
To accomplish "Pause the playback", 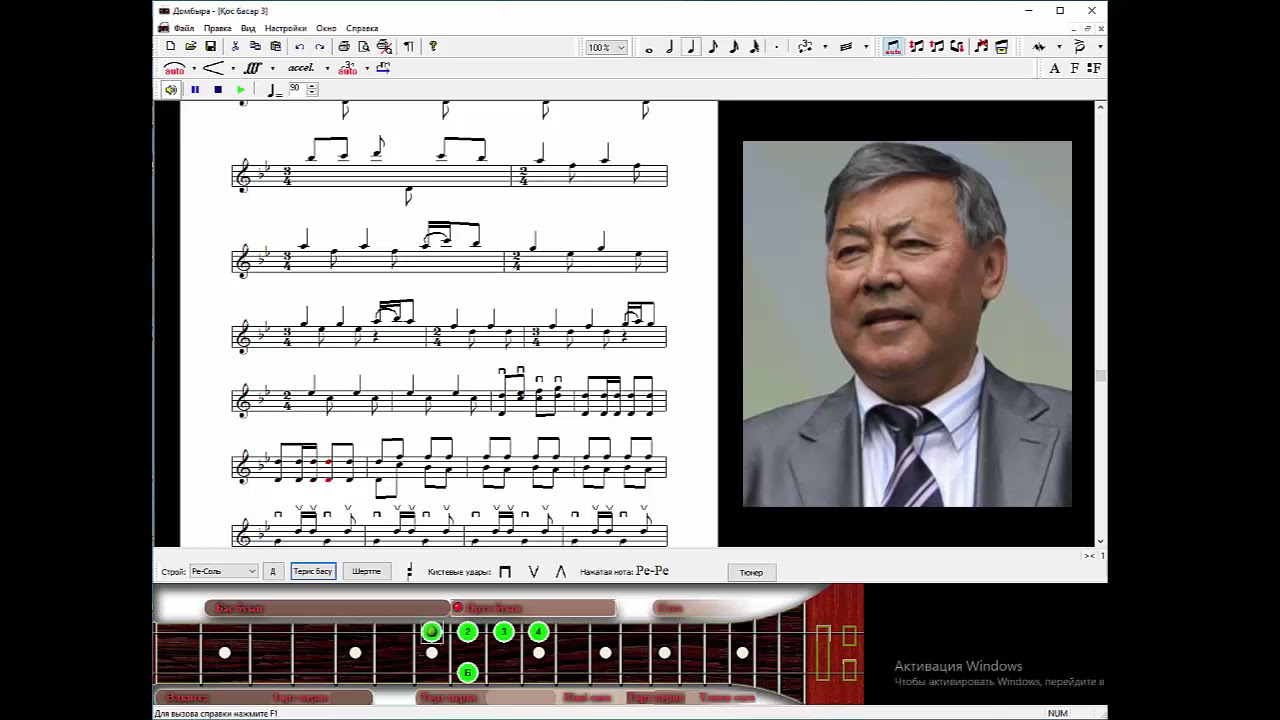I will click(195, 90).
